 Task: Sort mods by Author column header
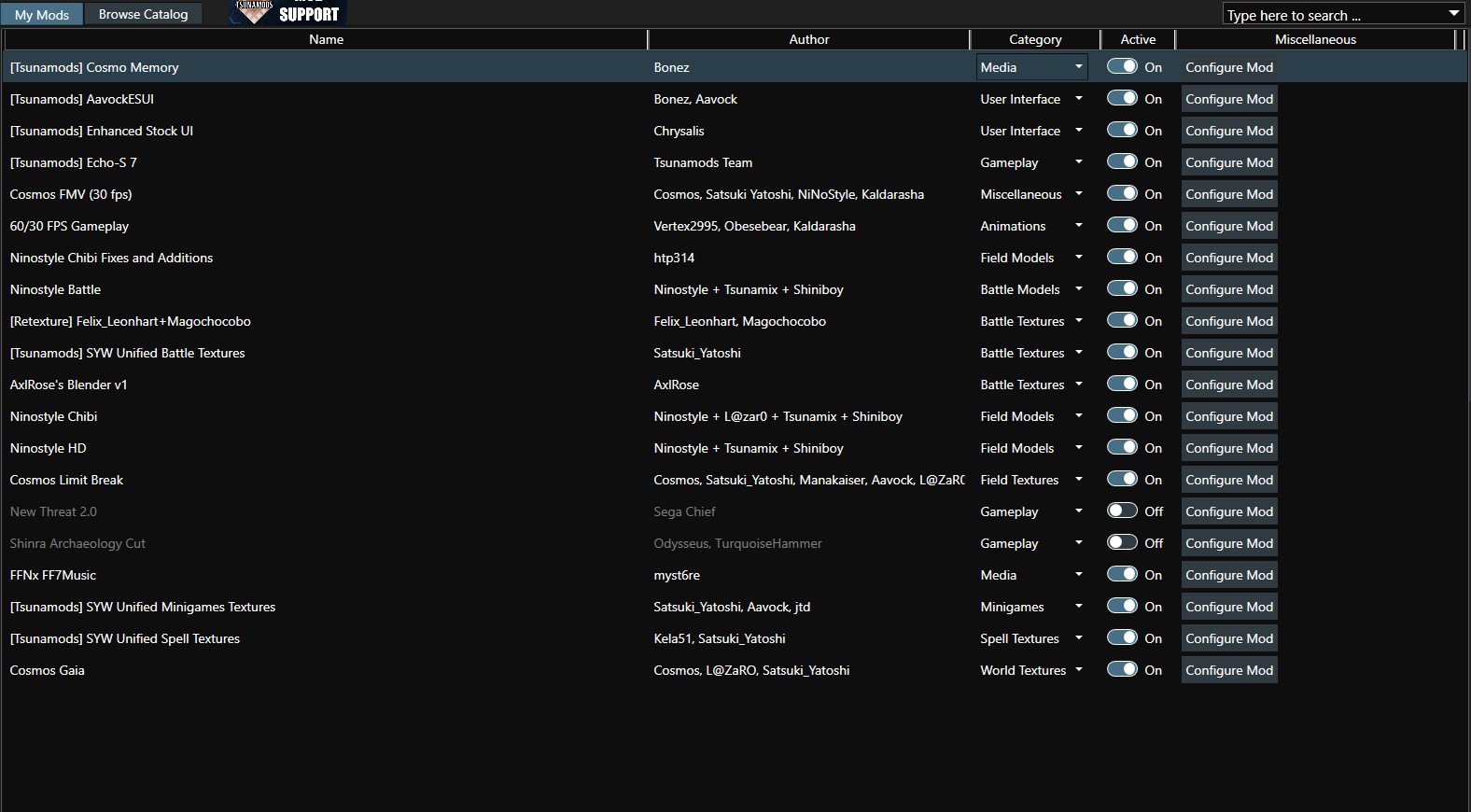[x=809, y=39]
